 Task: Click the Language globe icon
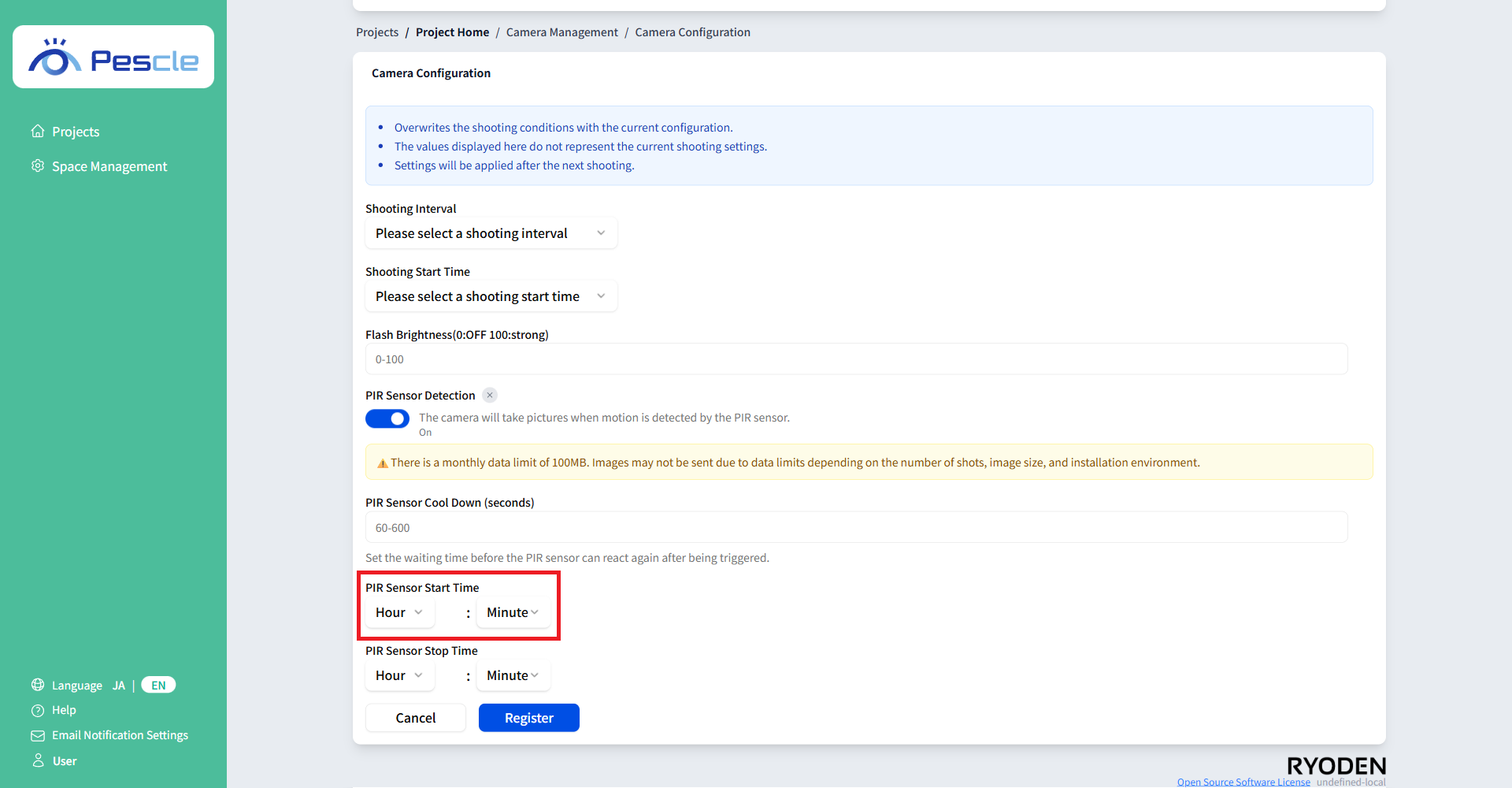(38, 685)
